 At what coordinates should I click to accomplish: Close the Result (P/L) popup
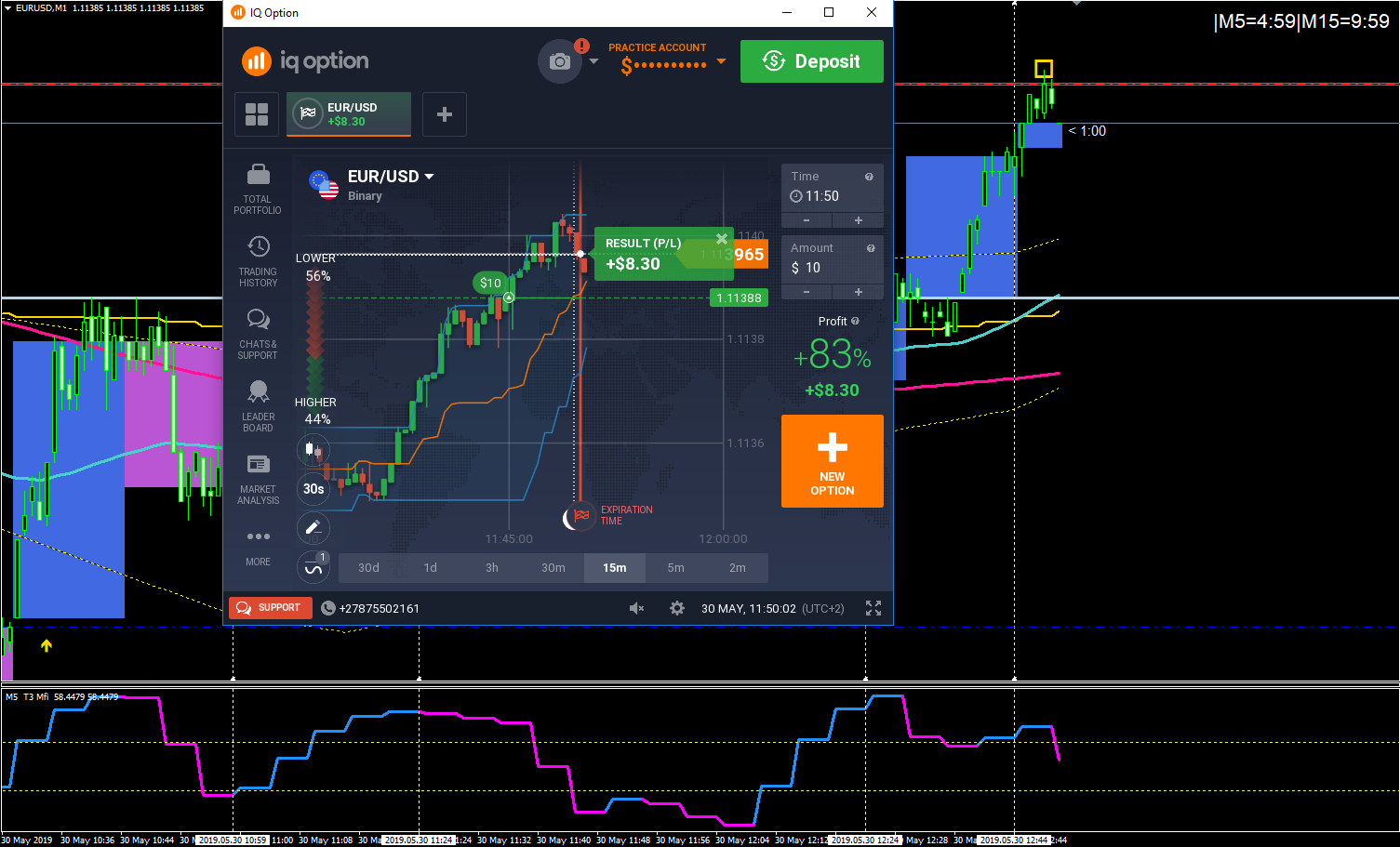click(722, 239)
